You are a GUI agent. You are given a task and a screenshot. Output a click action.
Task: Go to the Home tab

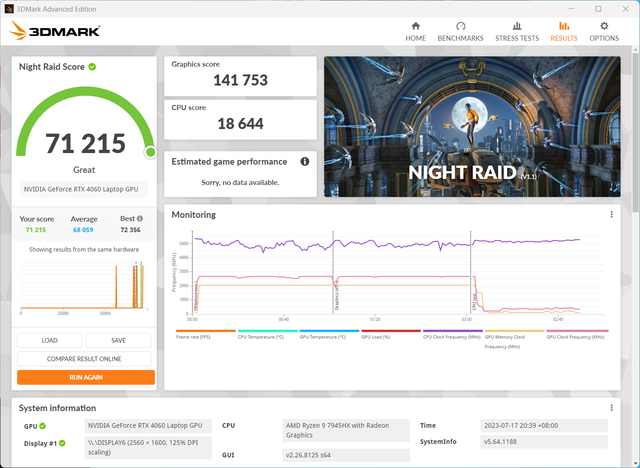click(x=416, y=32)
